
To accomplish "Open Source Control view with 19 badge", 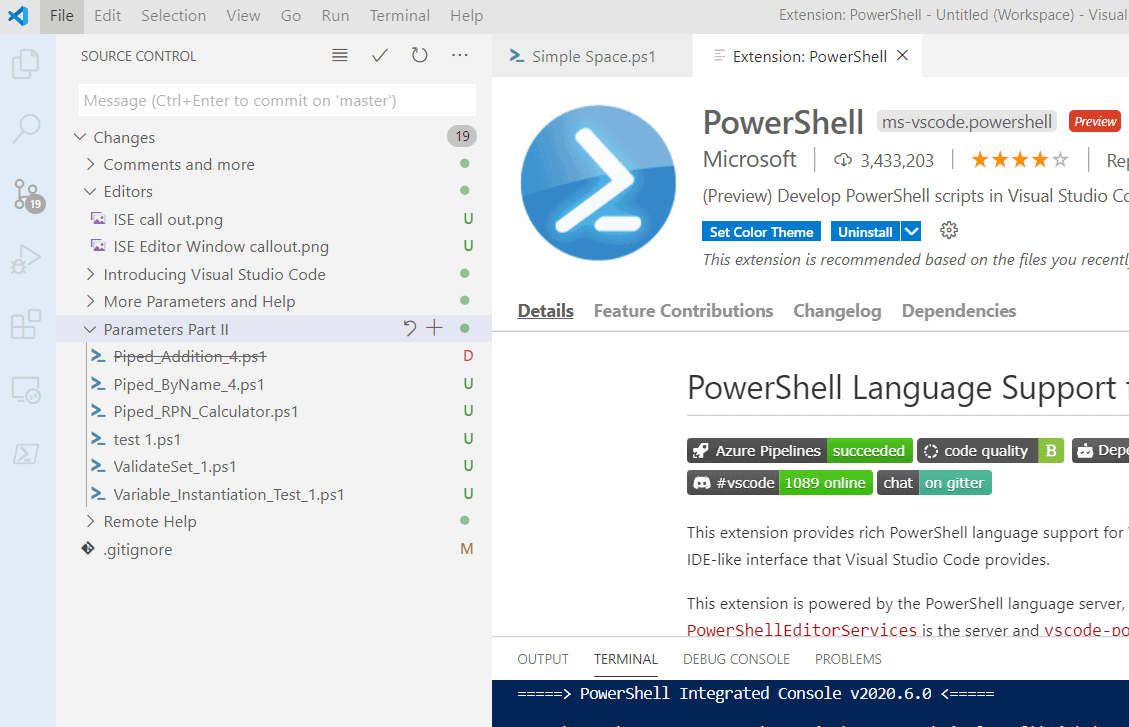I will point(28,195).
